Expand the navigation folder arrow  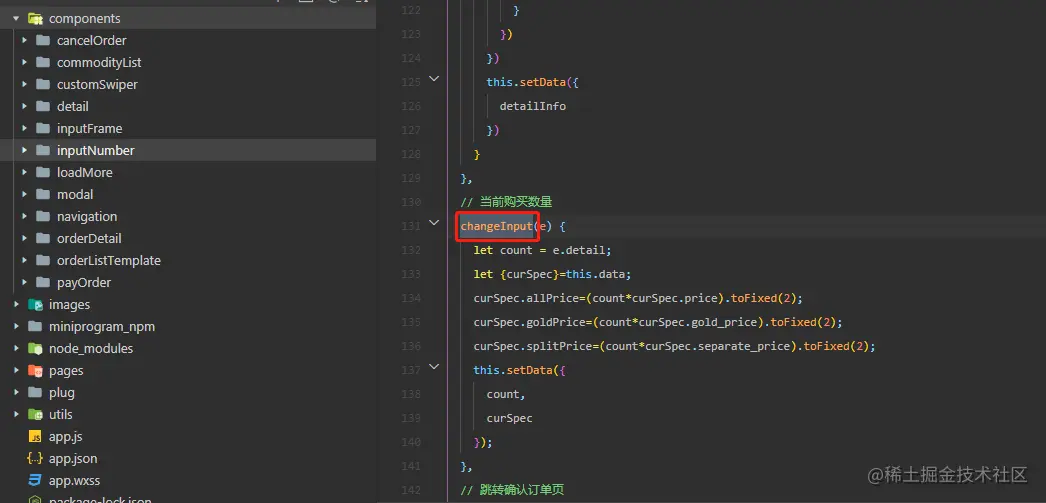(x=24, y=217)
